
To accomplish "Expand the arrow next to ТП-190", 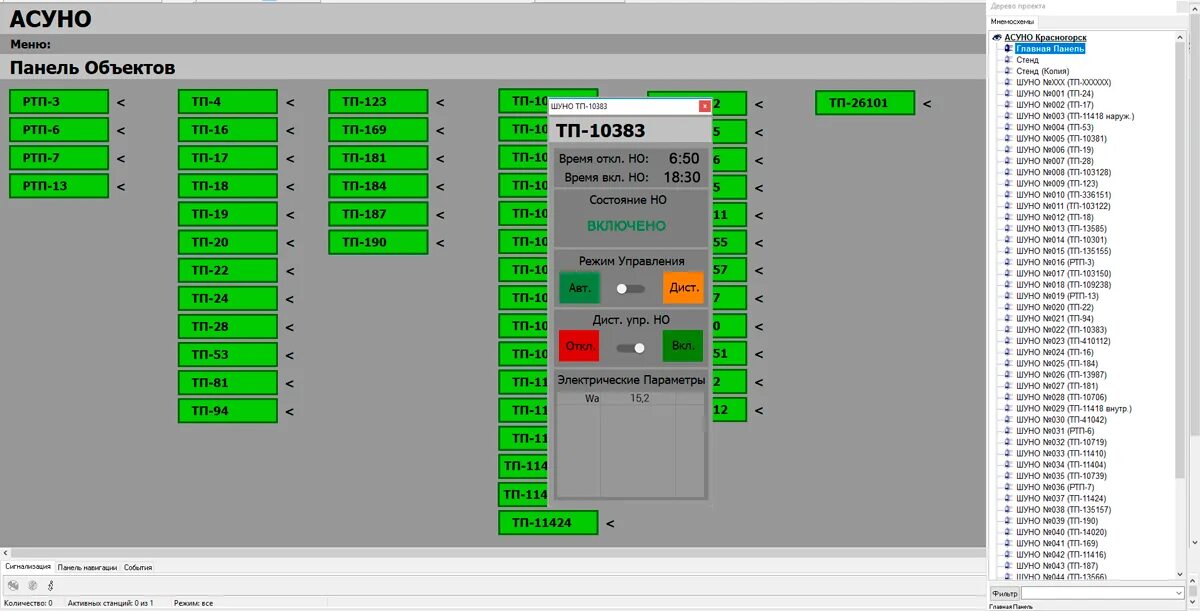I will [440, 242].
